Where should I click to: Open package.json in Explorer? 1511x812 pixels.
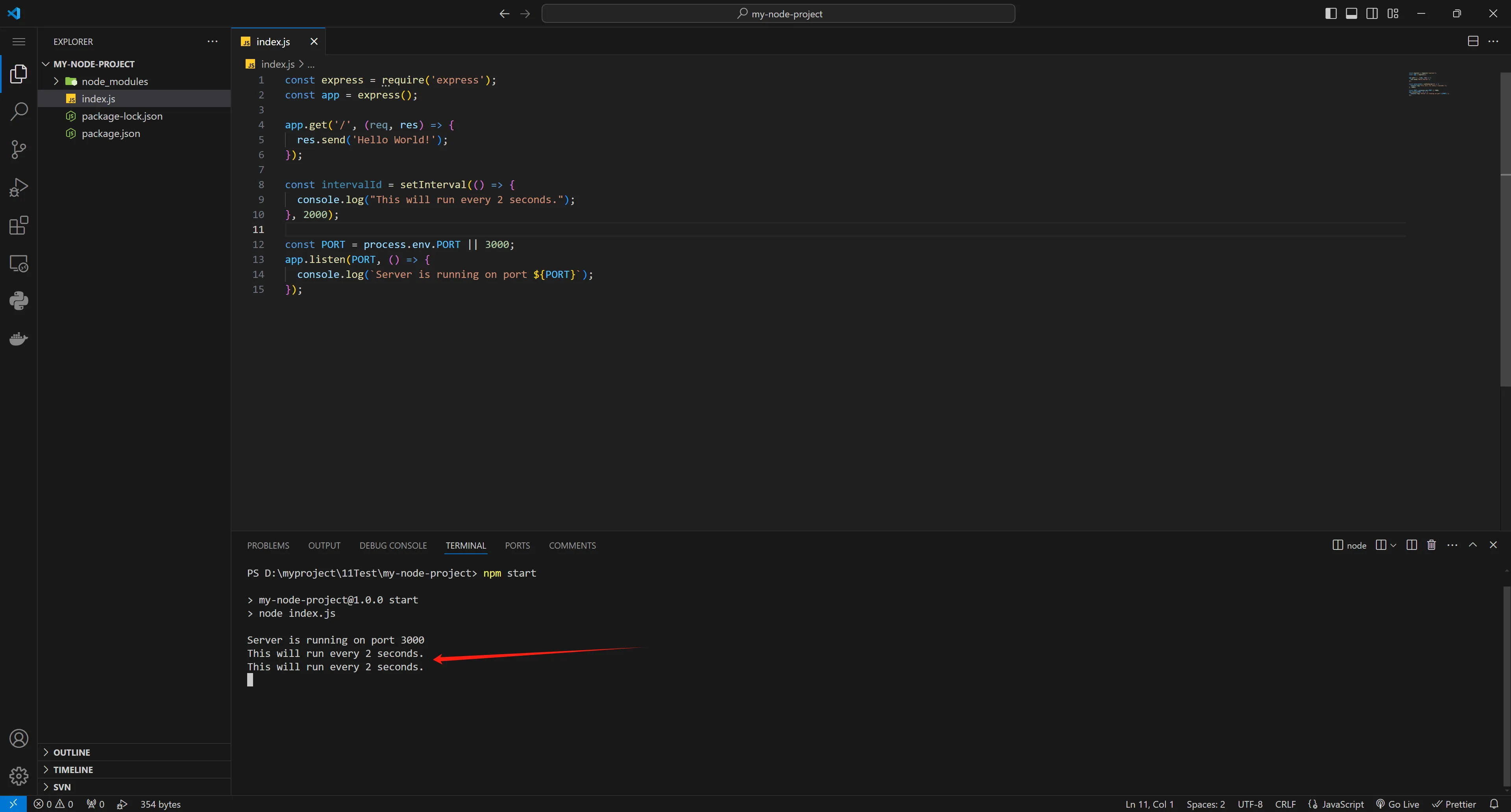pyautogui.click(x=111, y=134)
